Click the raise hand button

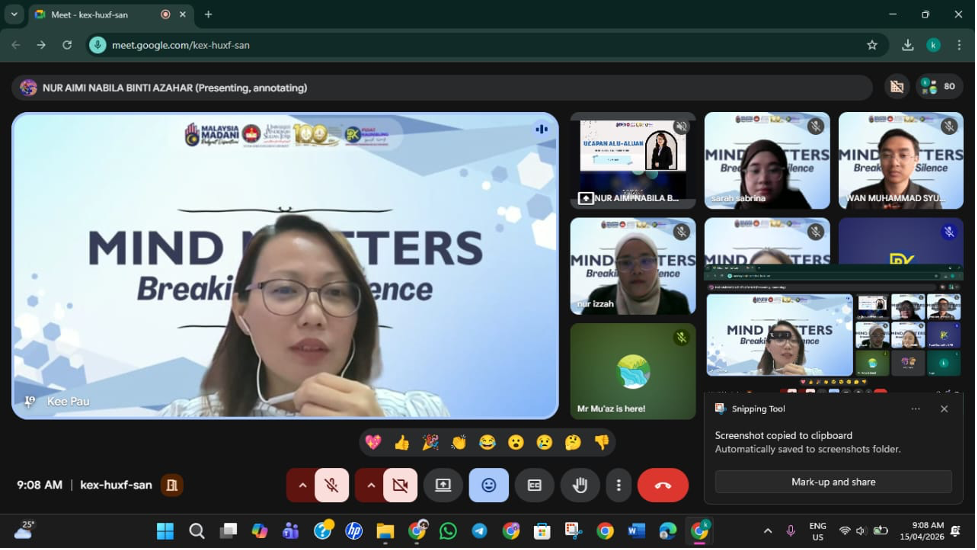pos(580,485)
